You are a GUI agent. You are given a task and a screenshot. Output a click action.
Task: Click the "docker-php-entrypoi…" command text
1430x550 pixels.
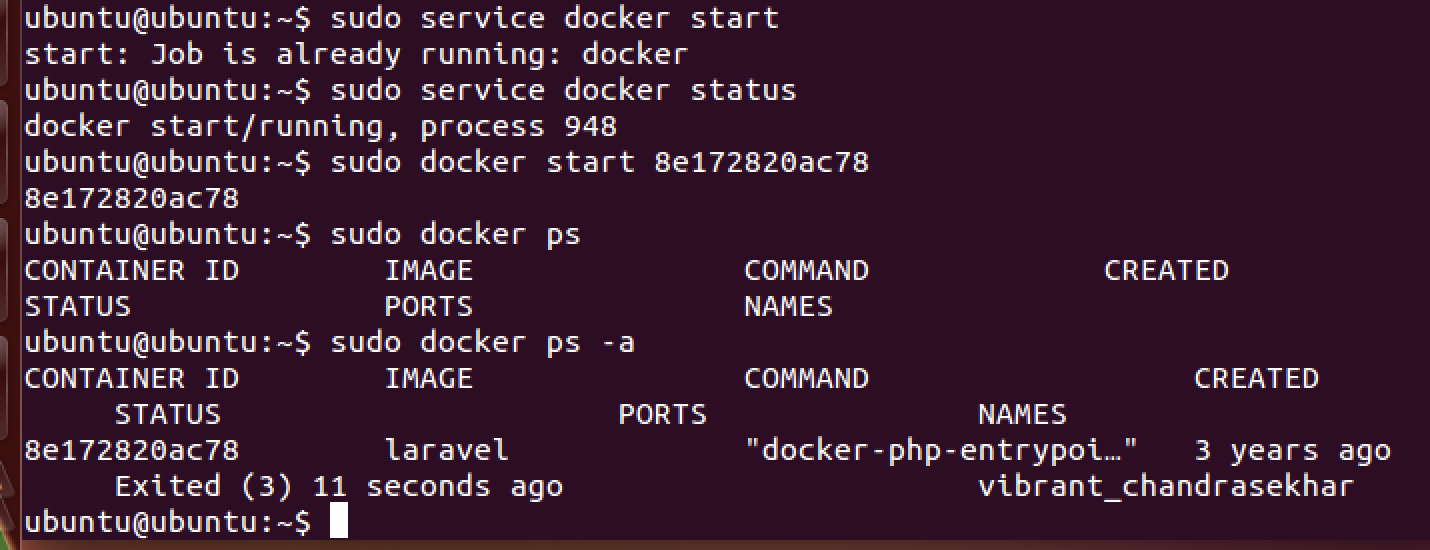pos(942,450)
